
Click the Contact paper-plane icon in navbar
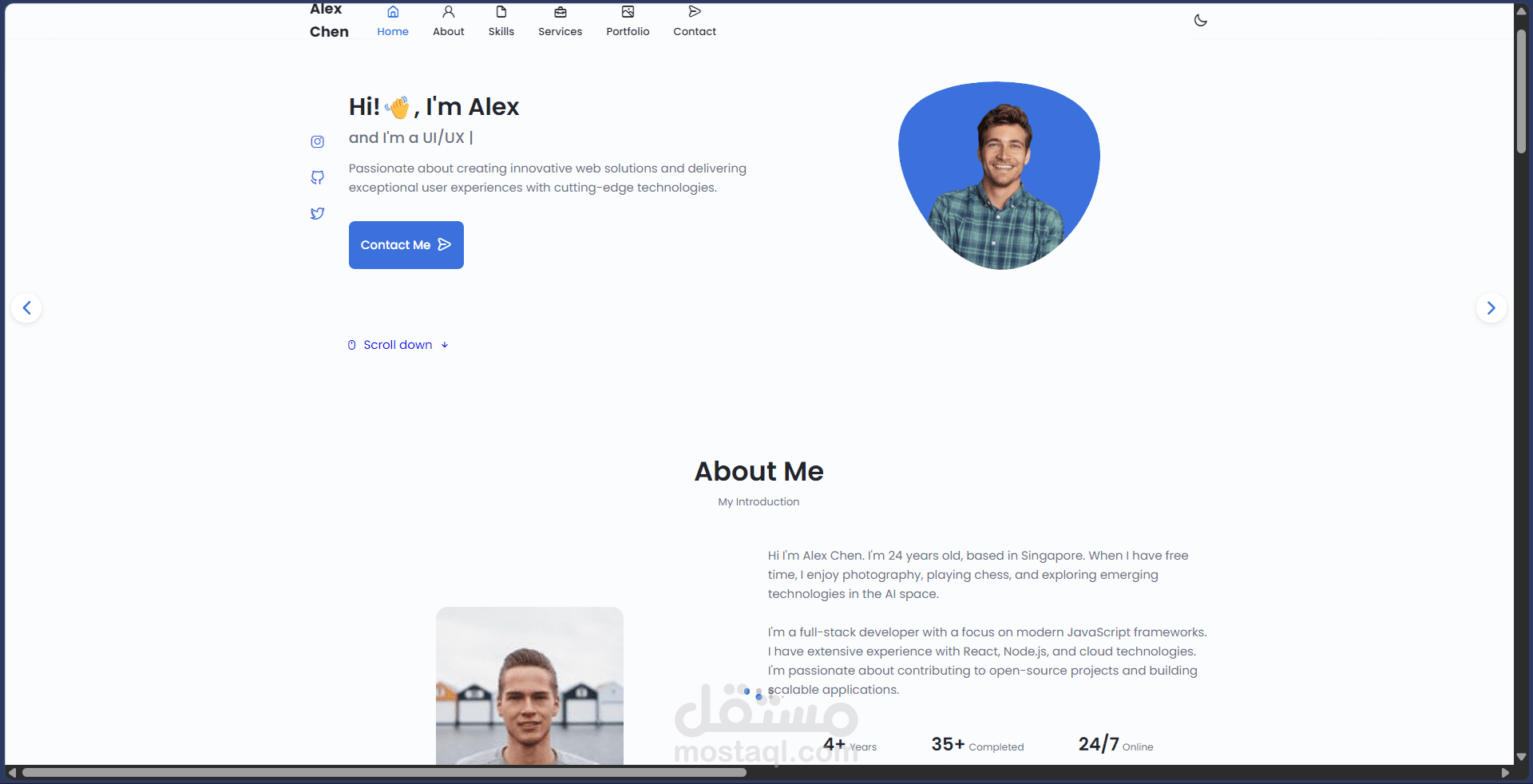pyautogui.click(x=695, y=11)
